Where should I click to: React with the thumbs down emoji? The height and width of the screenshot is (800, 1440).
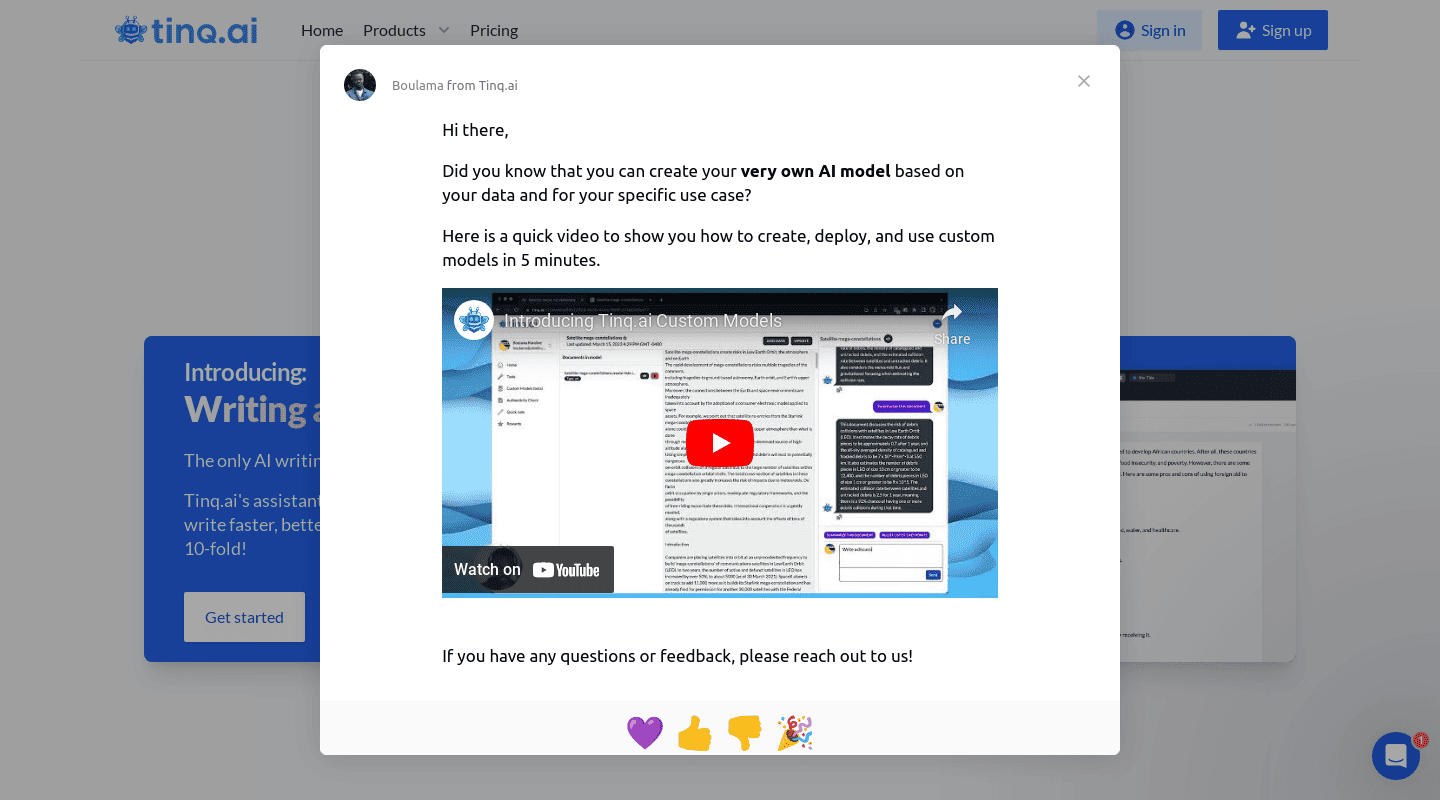click(745, 733)
